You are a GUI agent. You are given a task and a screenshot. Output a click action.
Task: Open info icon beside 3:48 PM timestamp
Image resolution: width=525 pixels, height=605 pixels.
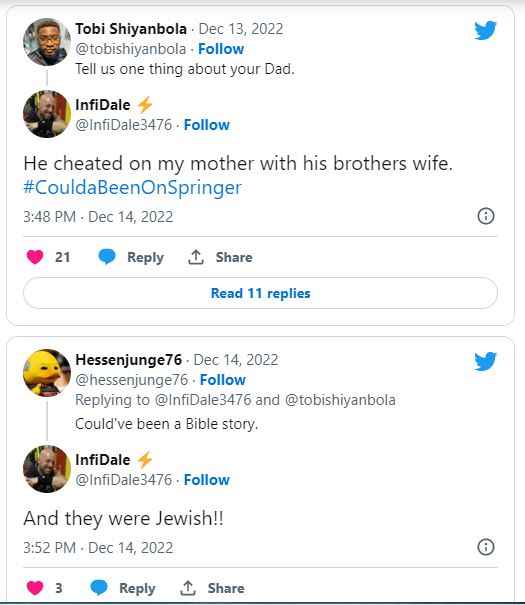pos(486,216)
